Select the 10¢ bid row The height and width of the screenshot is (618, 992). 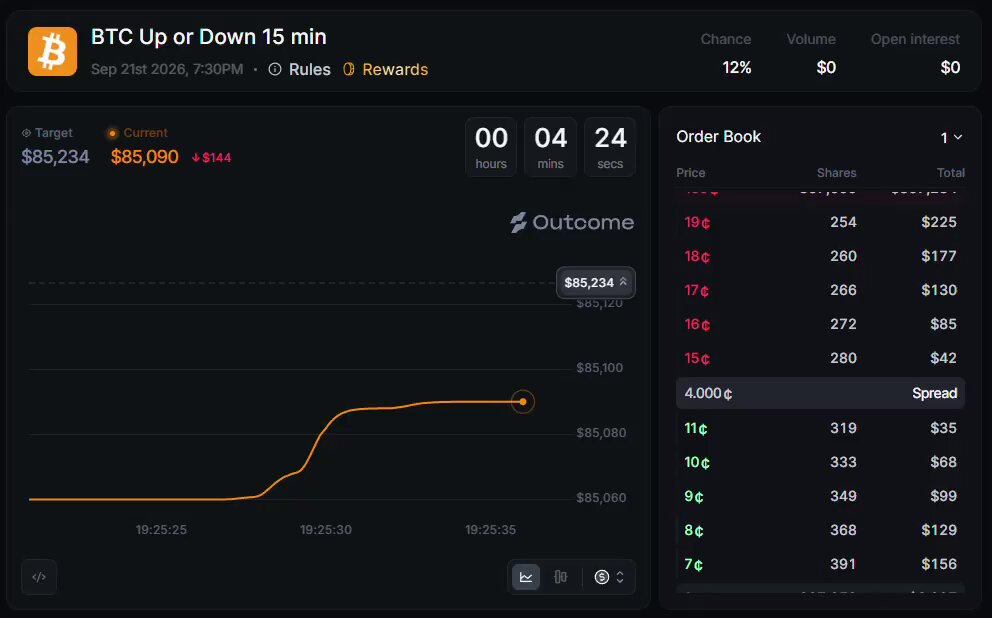pyautogui.click(x=820, y=462)
